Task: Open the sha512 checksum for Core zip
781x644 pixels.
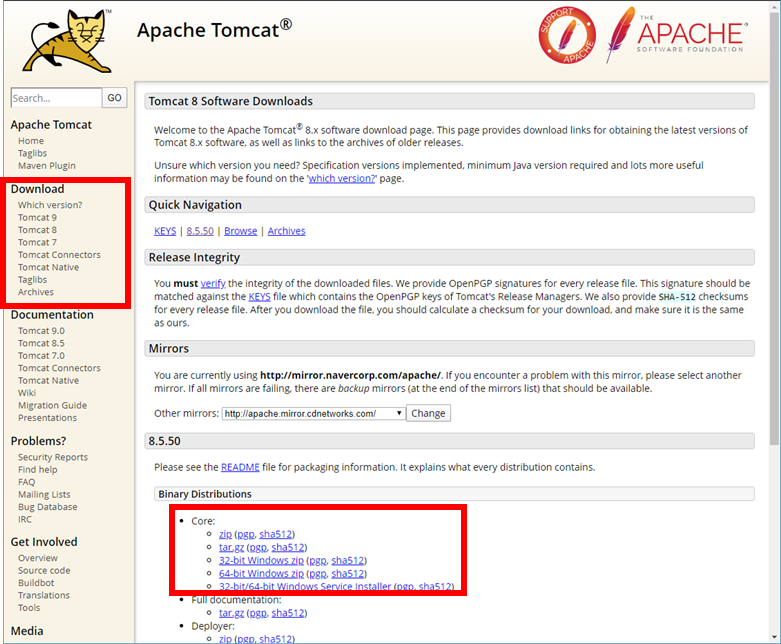Action: click(275, 534)
